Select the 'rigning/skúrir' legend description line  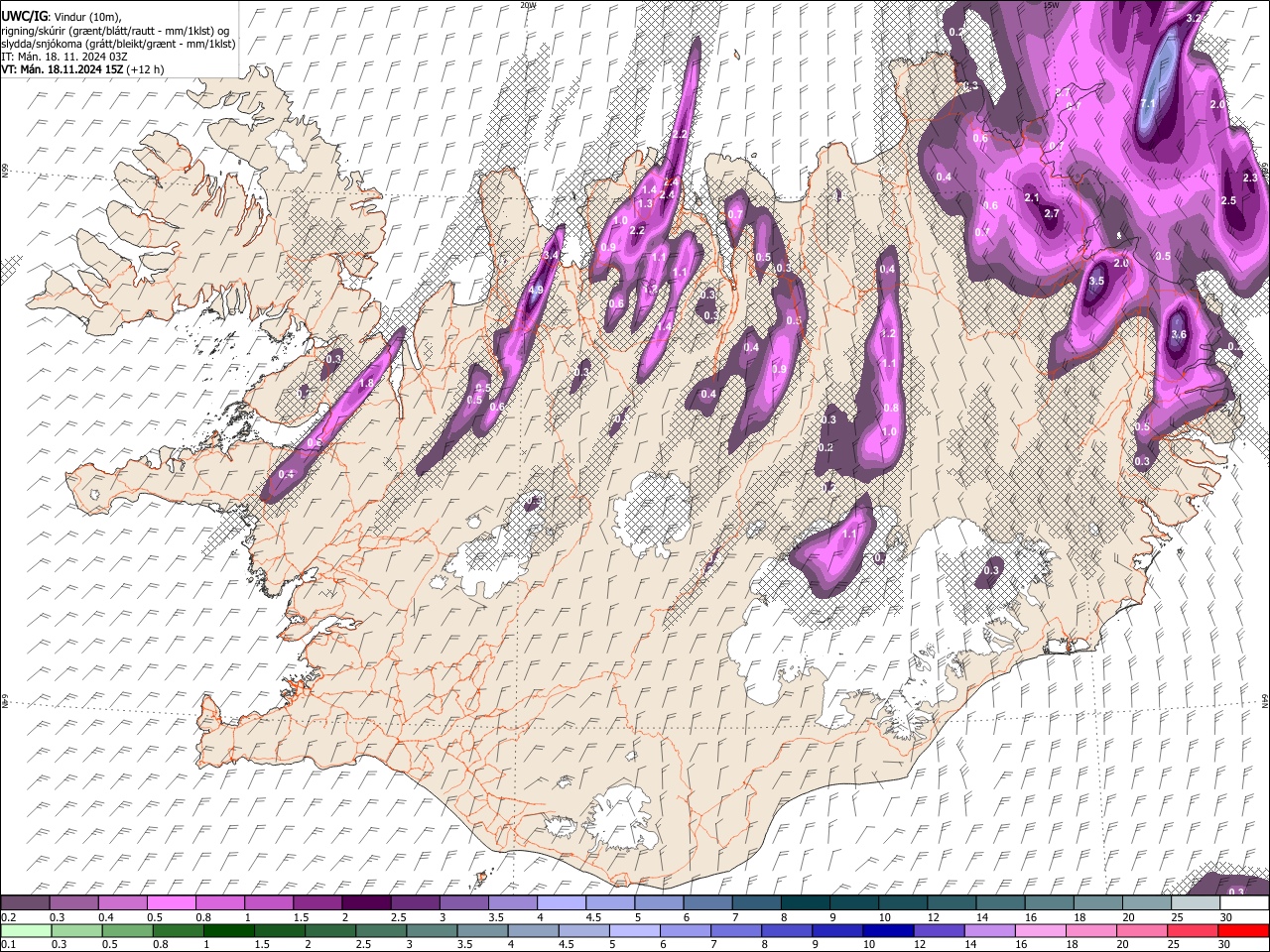point(115,31)
